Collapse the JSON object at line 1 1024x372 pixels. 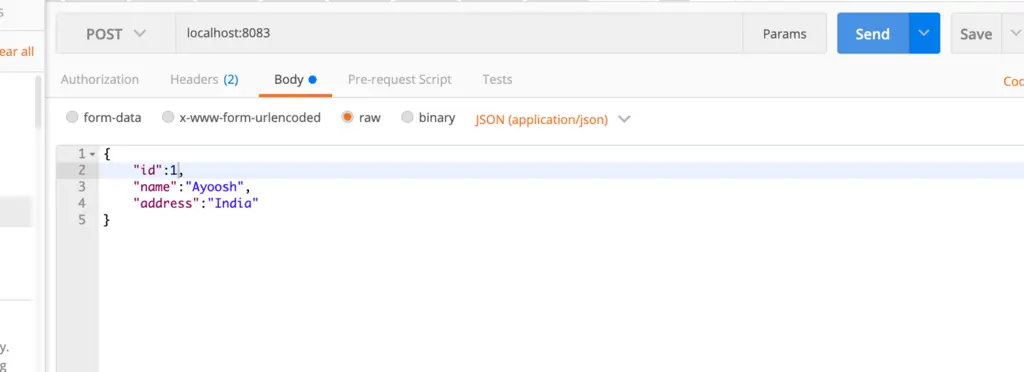click(92, 154)
